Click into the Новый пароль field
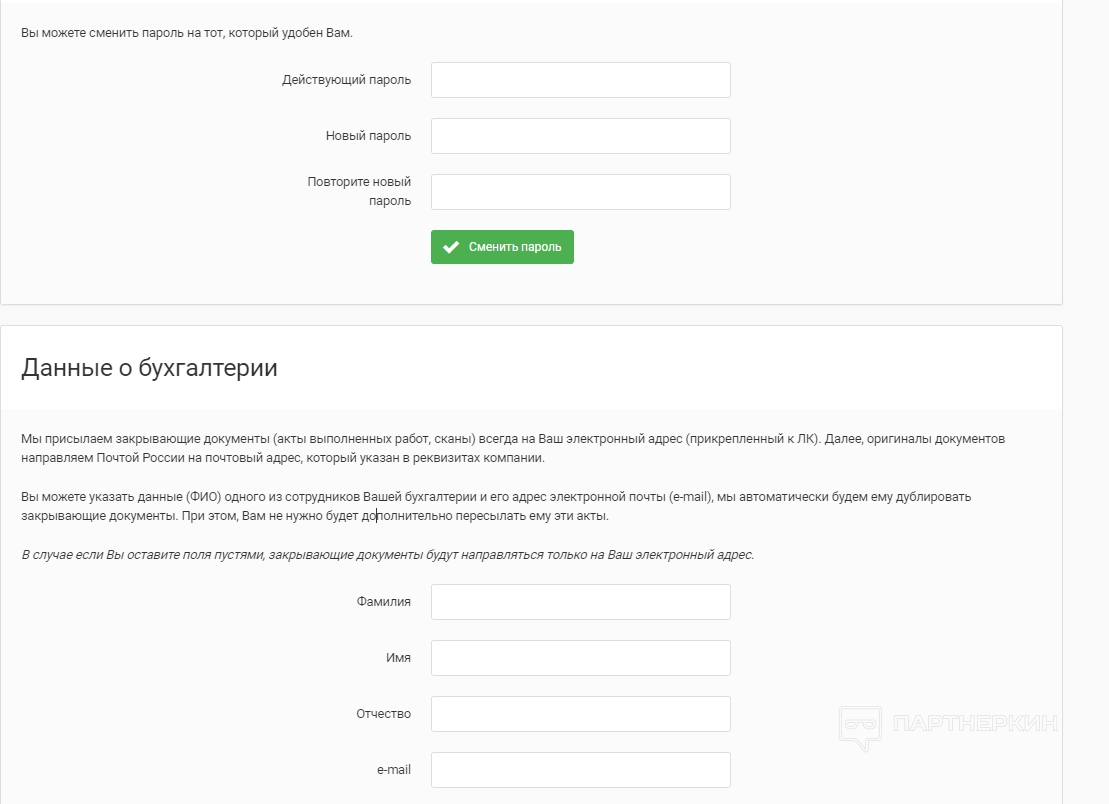This screenshot has width=1109, height=804. [x=580, y=136]
